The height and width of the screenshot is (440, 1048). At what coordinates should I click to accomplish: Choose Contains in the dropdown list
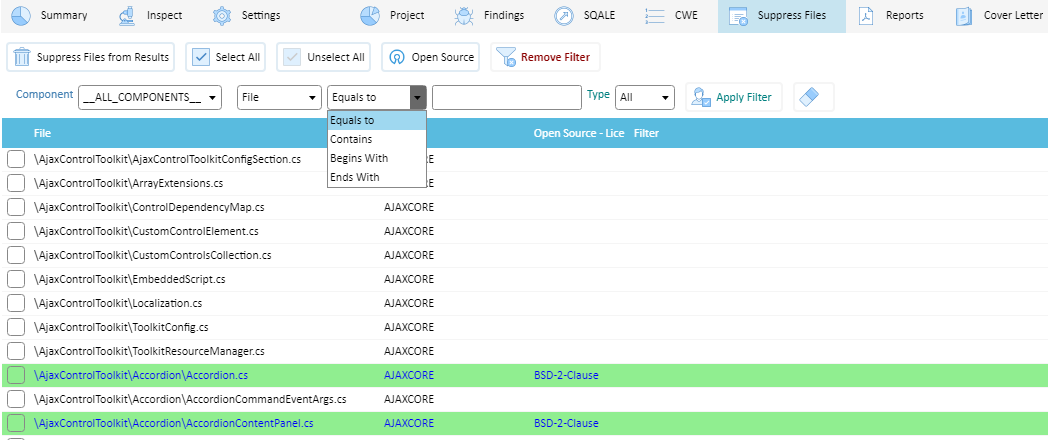[376, 139]
